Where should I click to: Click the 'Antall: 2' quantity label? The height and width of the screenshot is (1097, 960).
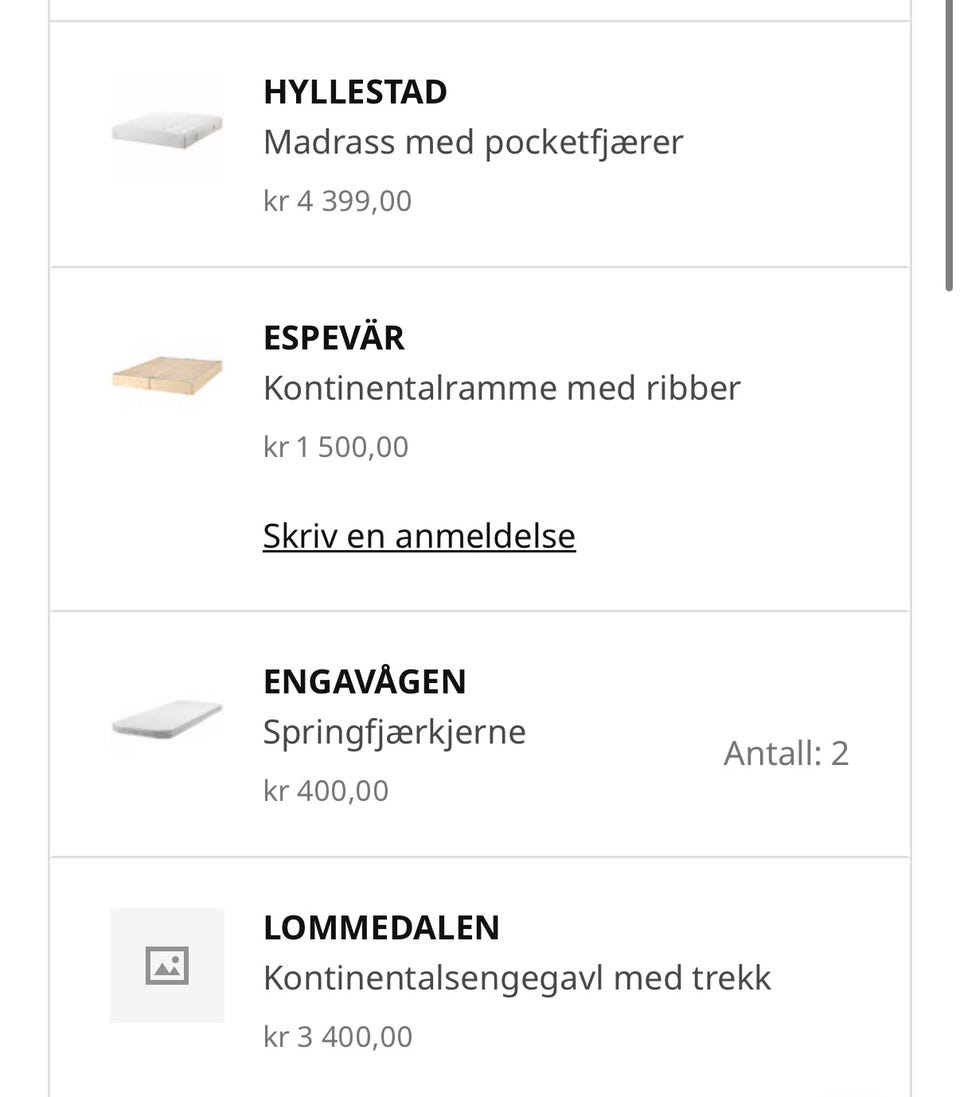[x=787, y=752]
